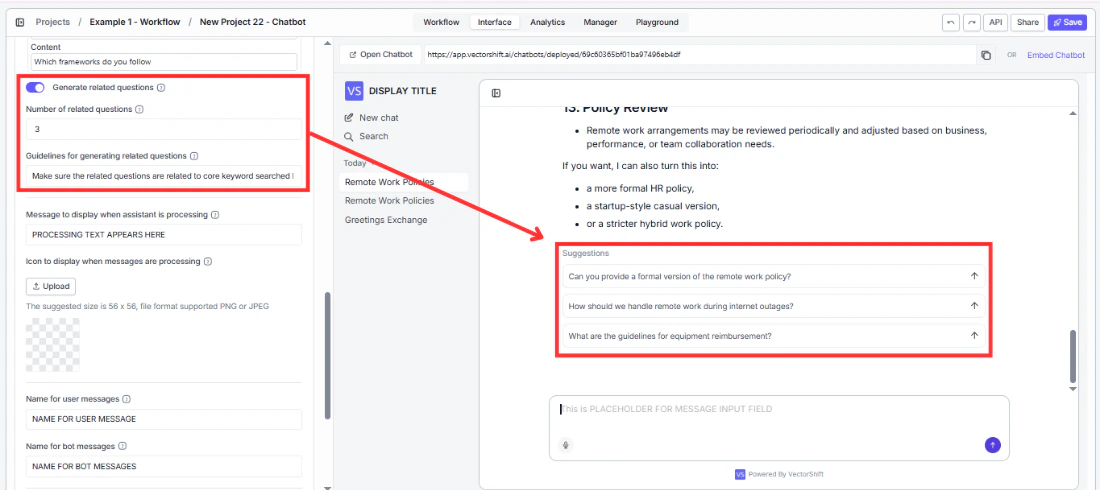Image resolution: width=1100 pixels, height=490 pixels.
Task: Click the info icon beside Name for user messages
Action: coord(126,399)
